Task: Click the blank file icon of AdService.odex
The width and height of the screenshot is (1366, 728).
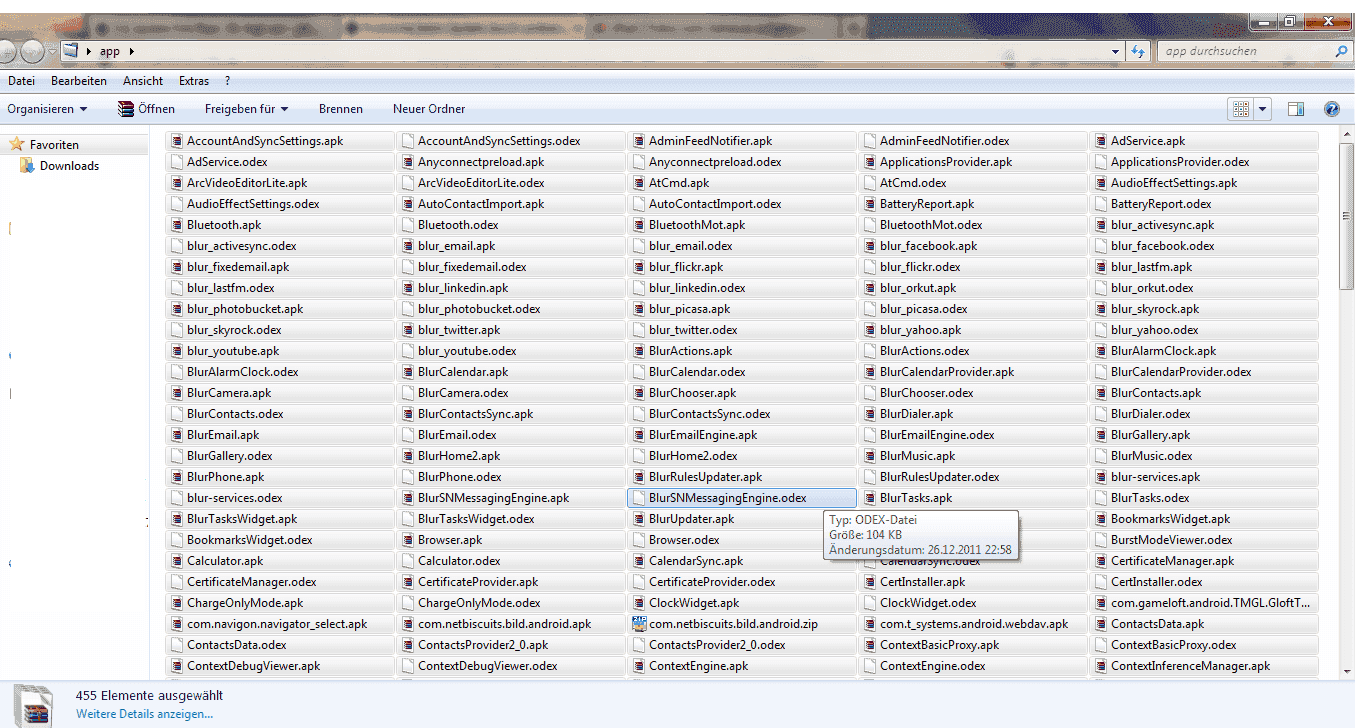Action: [x=177, y=162]
